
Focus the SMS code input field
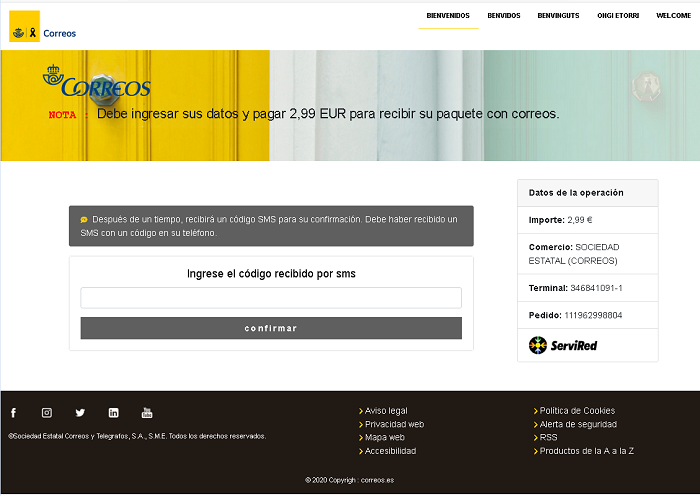(x=271, y=298)
